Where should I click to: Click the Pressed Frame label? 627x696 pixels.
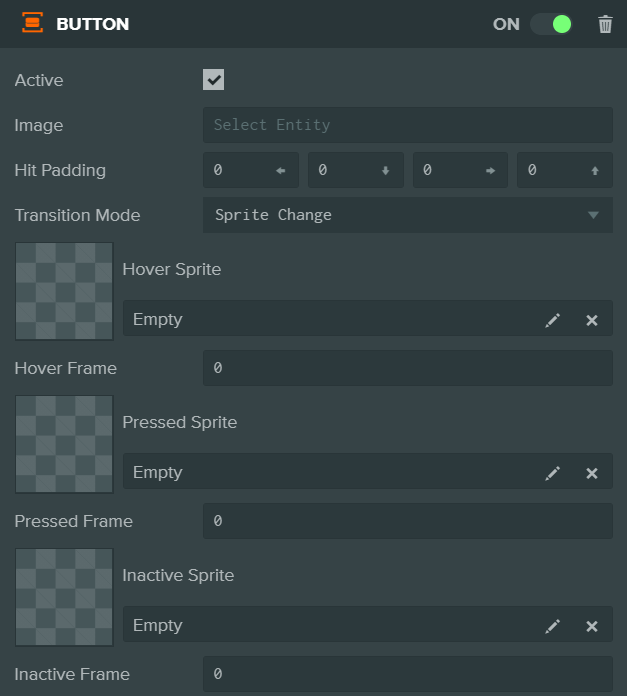pos(74,522)
